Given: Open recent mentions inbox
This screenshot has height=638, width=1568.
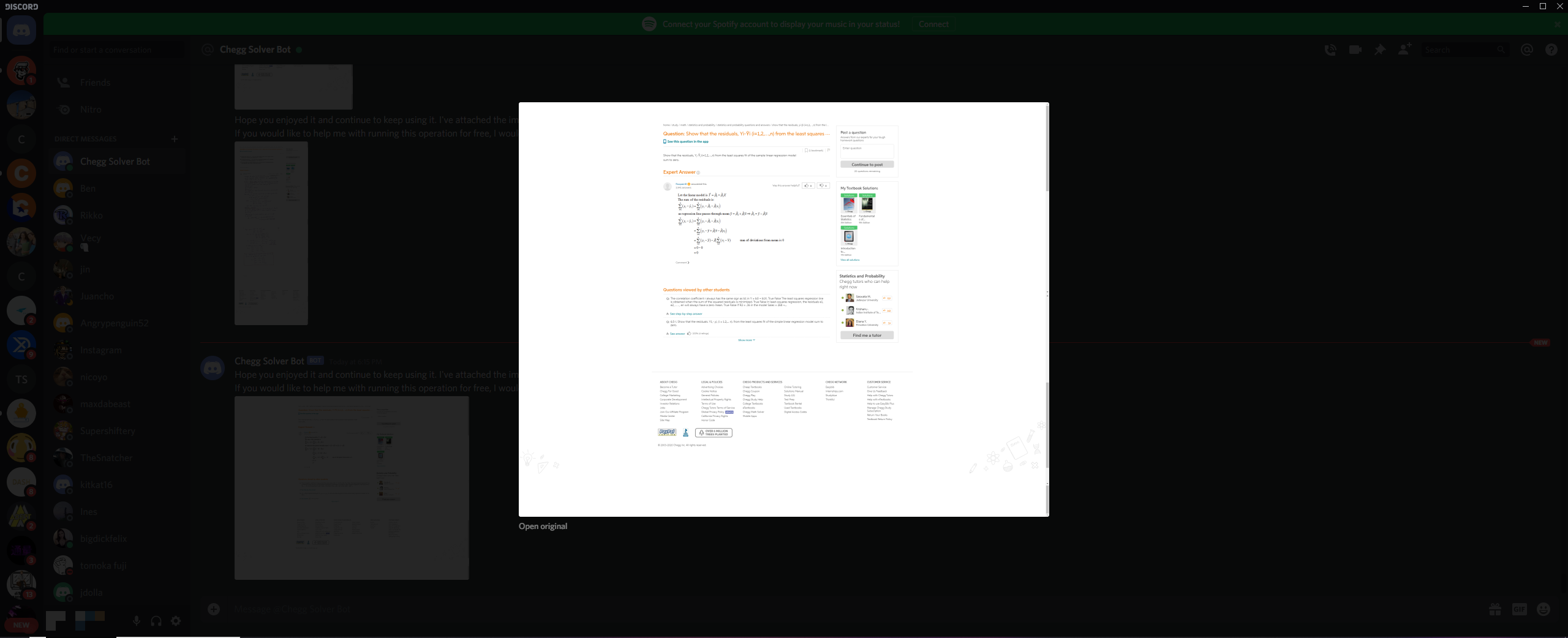Looking at the screenshot, I should coord(1526,50).
